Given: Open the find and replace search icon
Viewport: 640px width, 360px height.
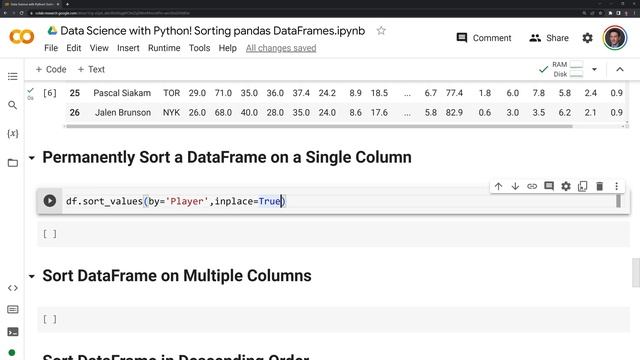Looking at the screenshot, I should [x=13, y=105].
